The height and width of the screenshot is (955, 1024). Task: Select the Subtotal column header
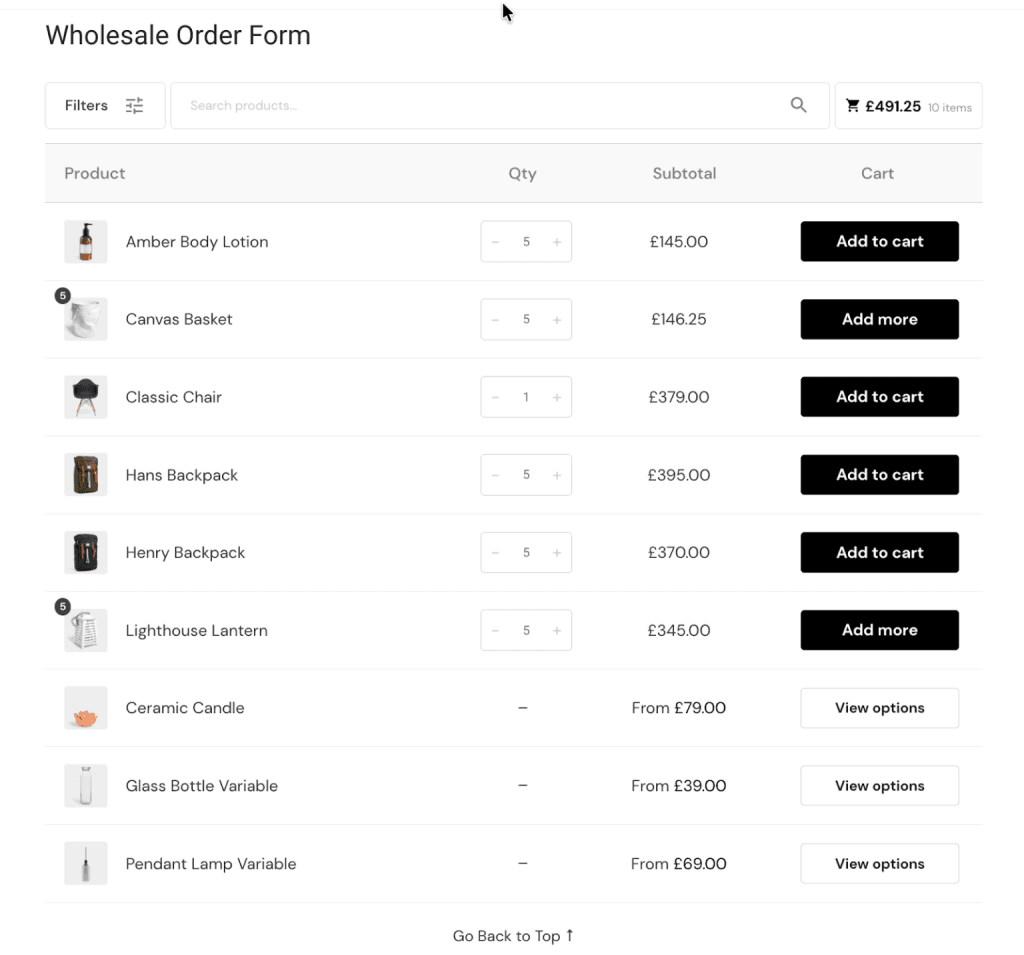(x=684, y=173)
